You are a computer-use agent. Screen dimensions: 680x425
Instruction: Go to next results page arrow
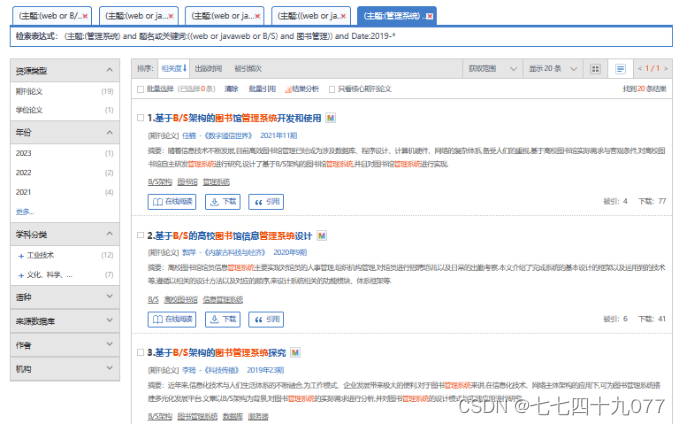coord(666,69)
